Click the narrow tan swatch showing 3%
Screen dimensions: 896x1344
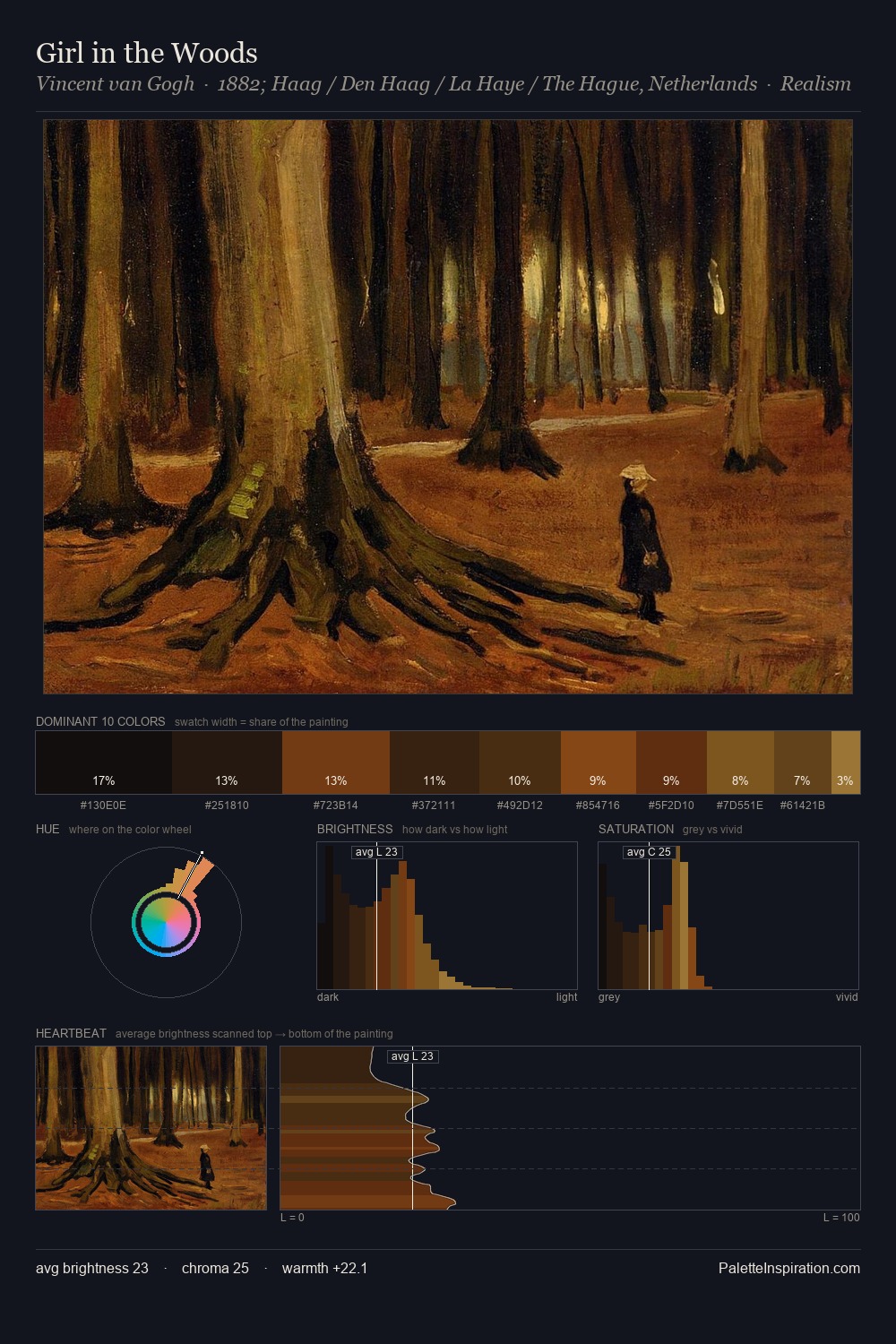click(x=846, y=762)
